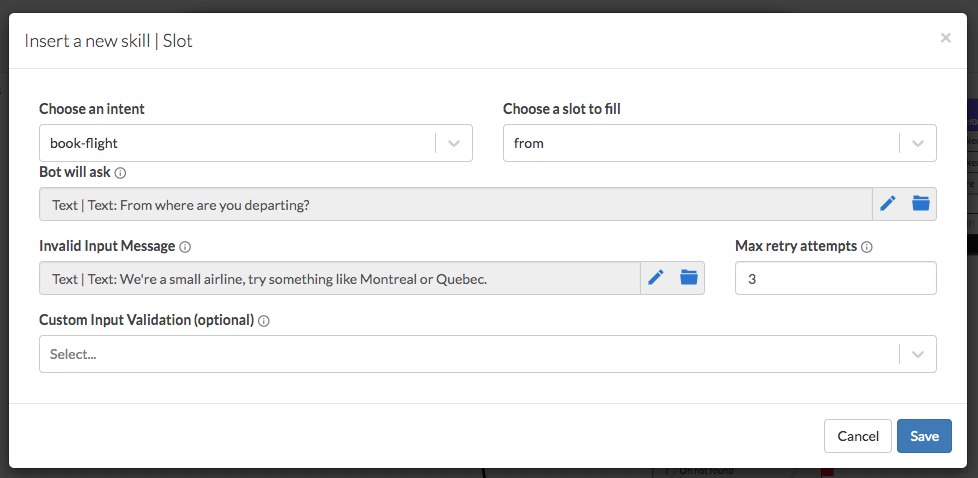This screenshot has width=978, height=478.
Task: Click 'From where are you departing?' text field
Action: pos(455,204)
